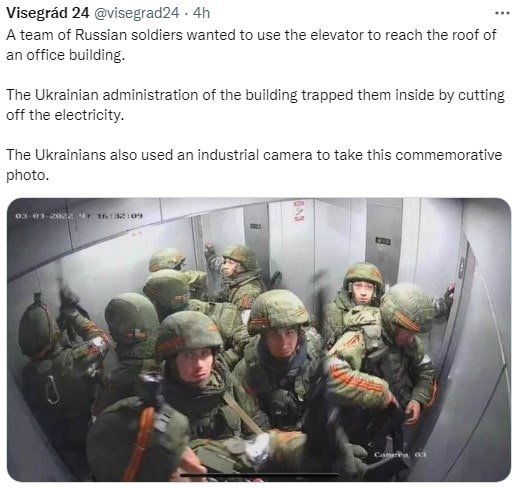Open the attached elevator photo

(259, 340)
